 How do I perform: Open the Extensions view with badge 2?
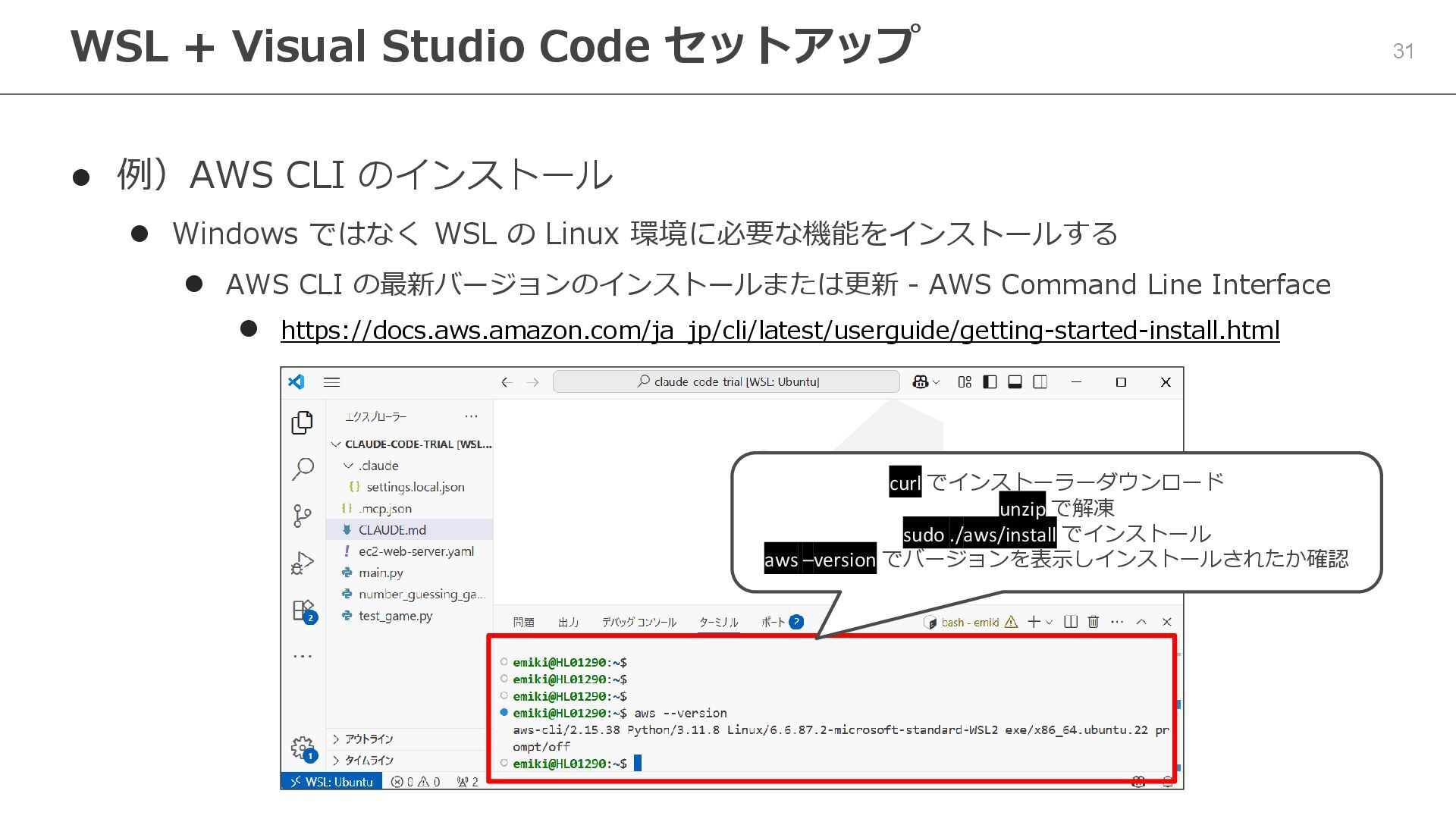pos(303,611)
